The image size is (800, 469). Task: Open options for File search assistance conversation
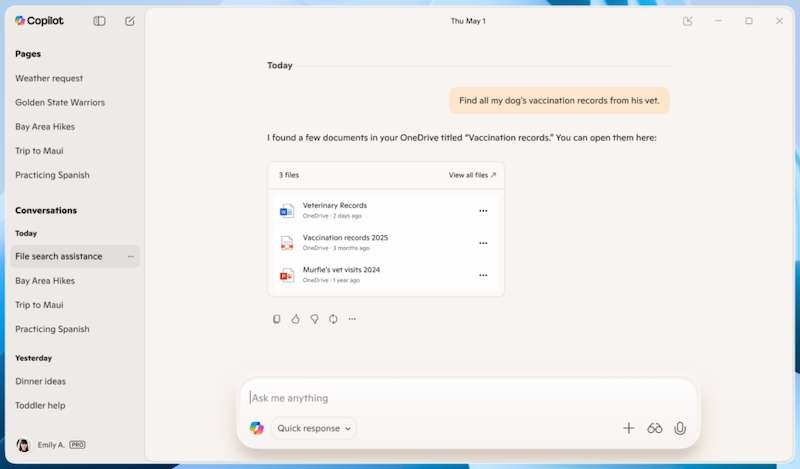131,257
